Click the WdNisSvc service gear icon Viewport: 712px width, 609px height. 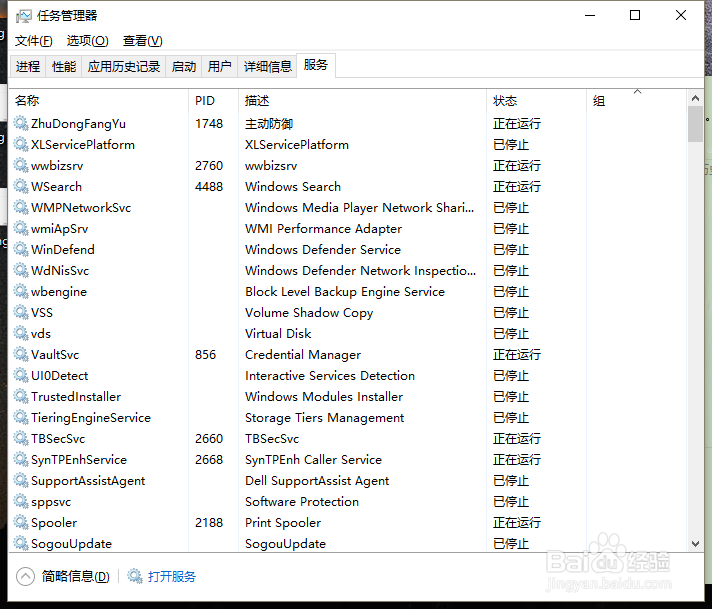click(20, 270)
